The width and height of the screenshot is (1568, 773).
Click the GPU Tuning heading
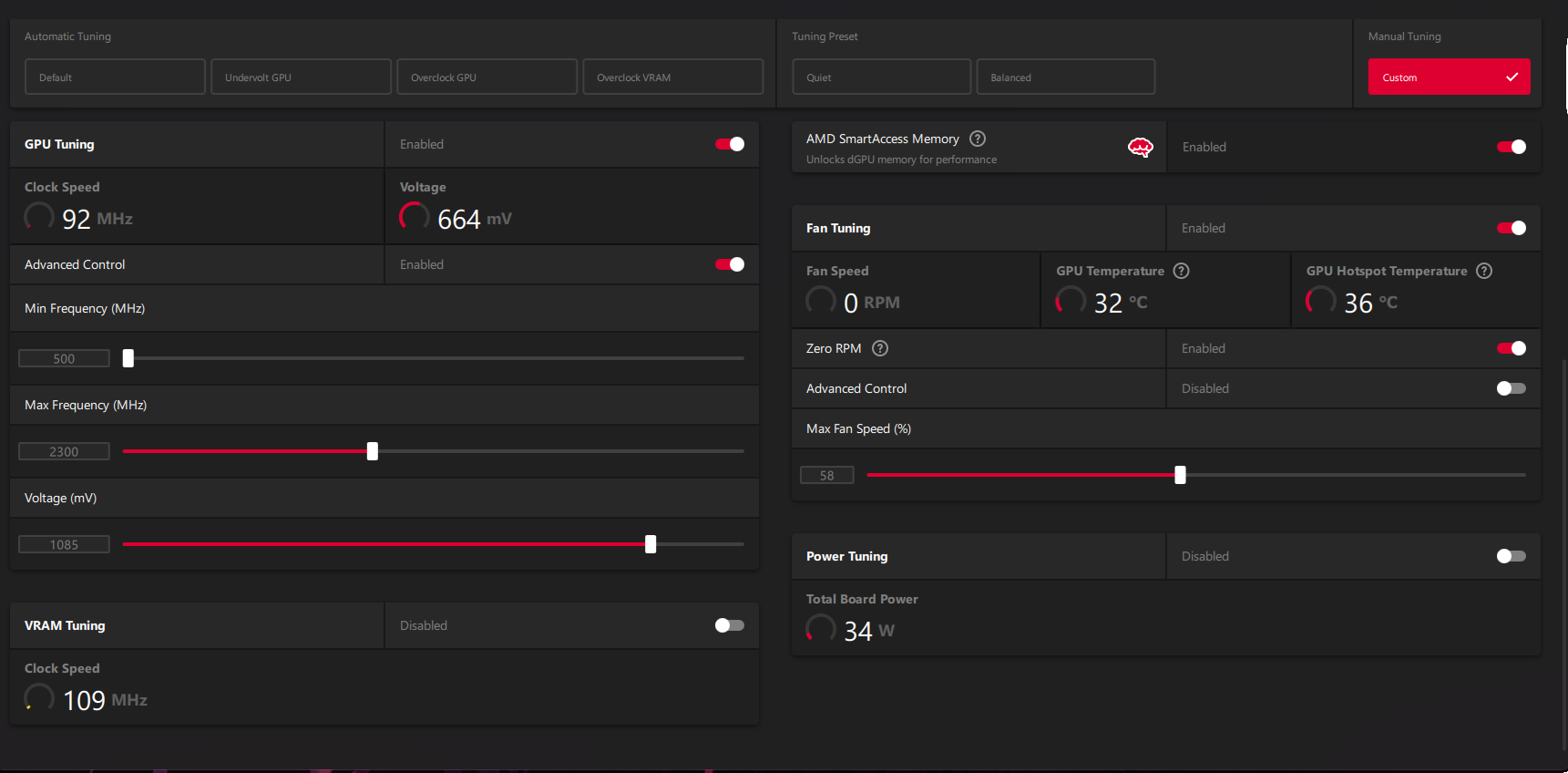[59, 144]
